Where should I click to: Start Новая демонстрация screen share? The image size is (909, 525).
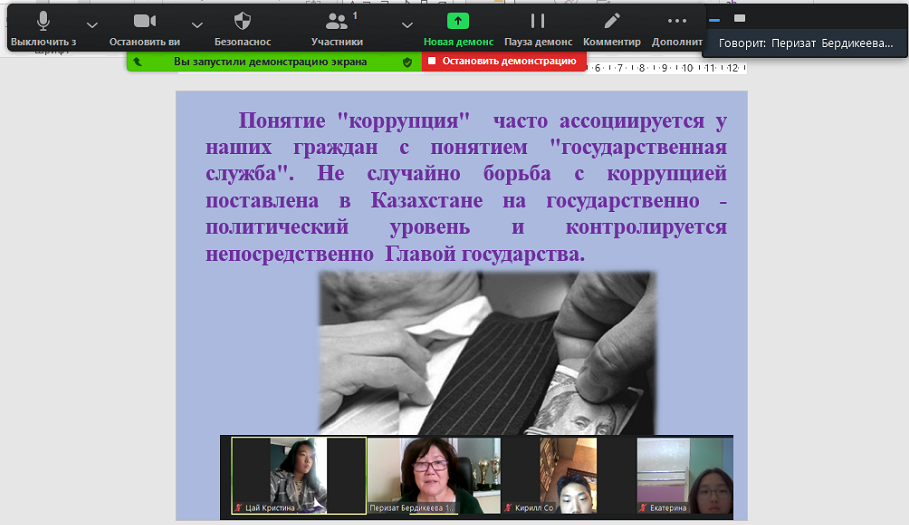[456, 22]
